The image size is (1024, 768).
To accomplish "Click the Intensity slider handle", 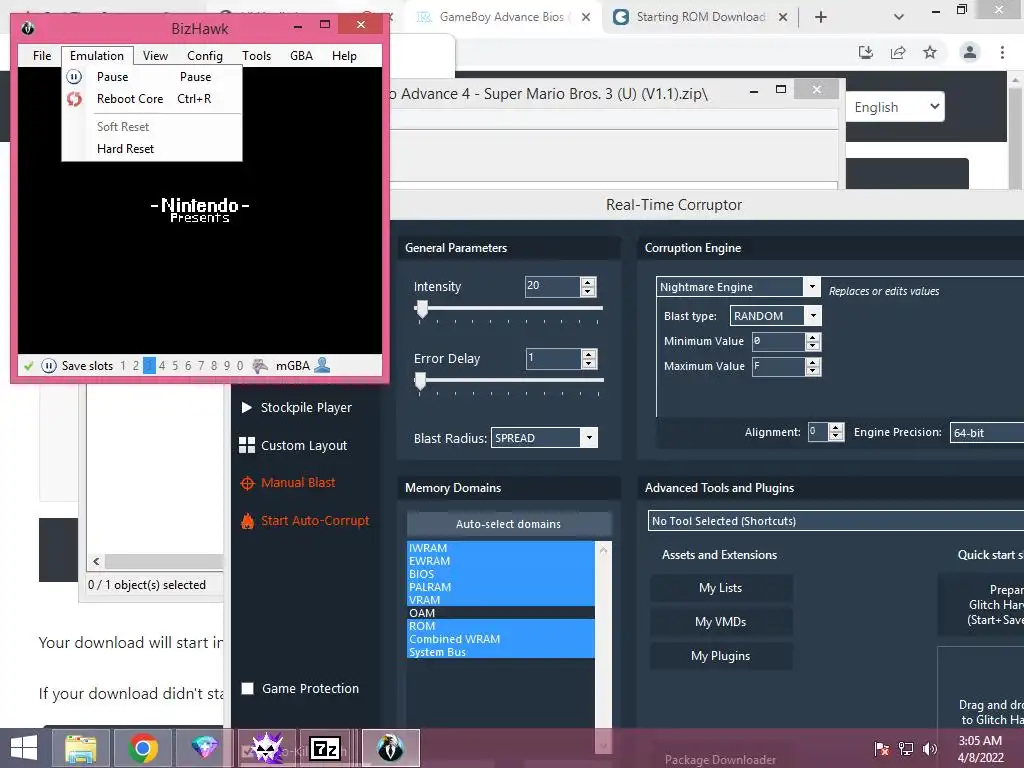I will coord(422,310).
